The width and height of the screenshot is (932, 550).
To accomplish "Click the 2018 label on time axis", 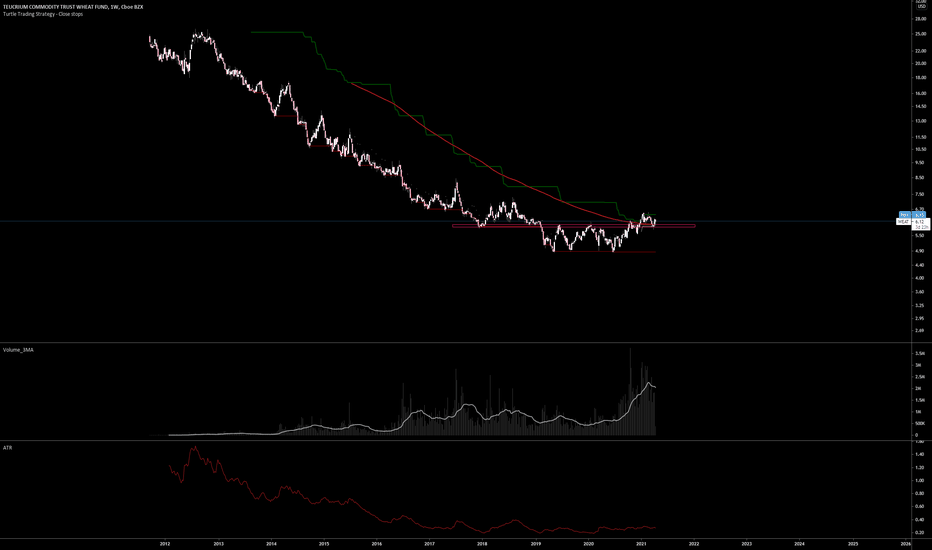I will click(483, 543).
